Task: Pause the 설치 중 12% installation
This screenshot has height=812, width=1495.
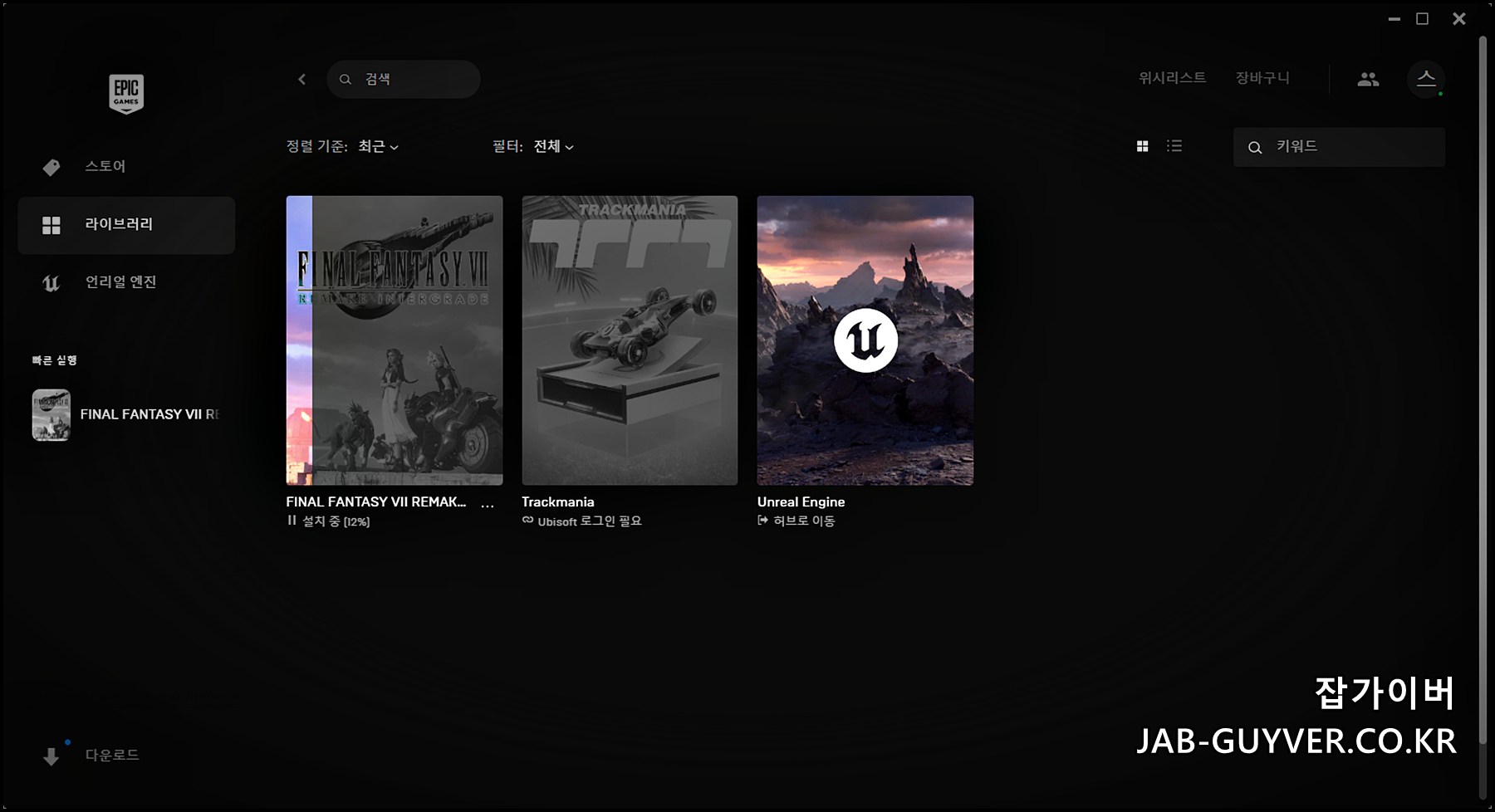Action: point(292,521)
